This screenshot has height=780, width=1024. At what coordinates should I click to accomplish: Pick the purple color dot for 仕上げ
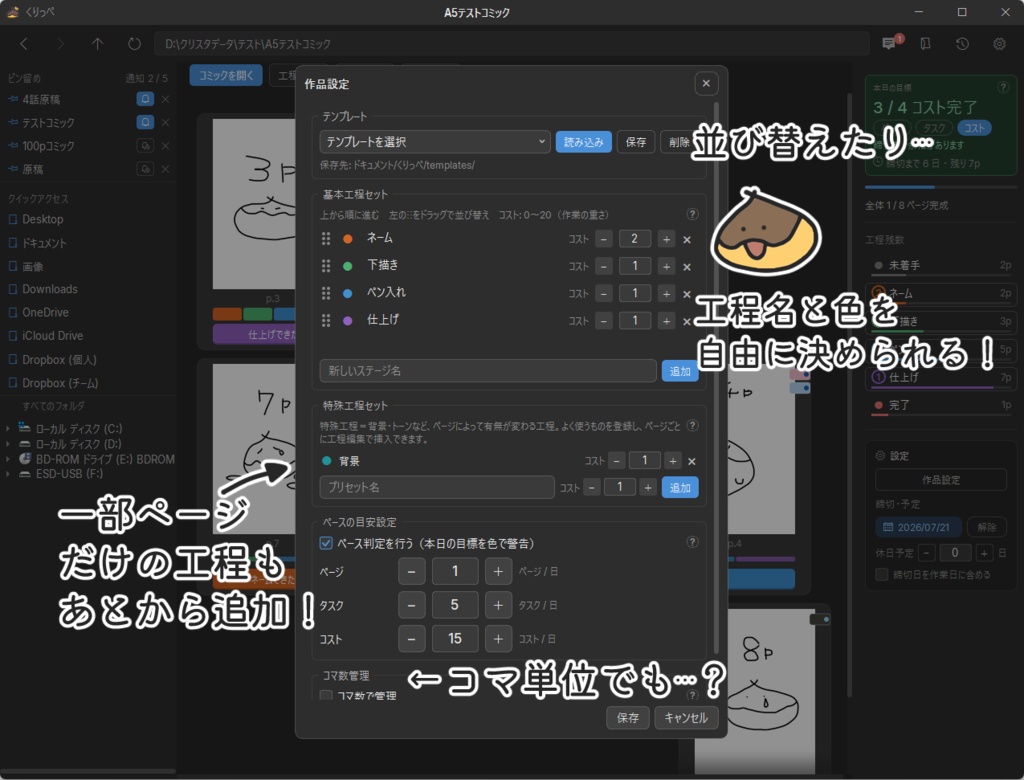[348, 321]
